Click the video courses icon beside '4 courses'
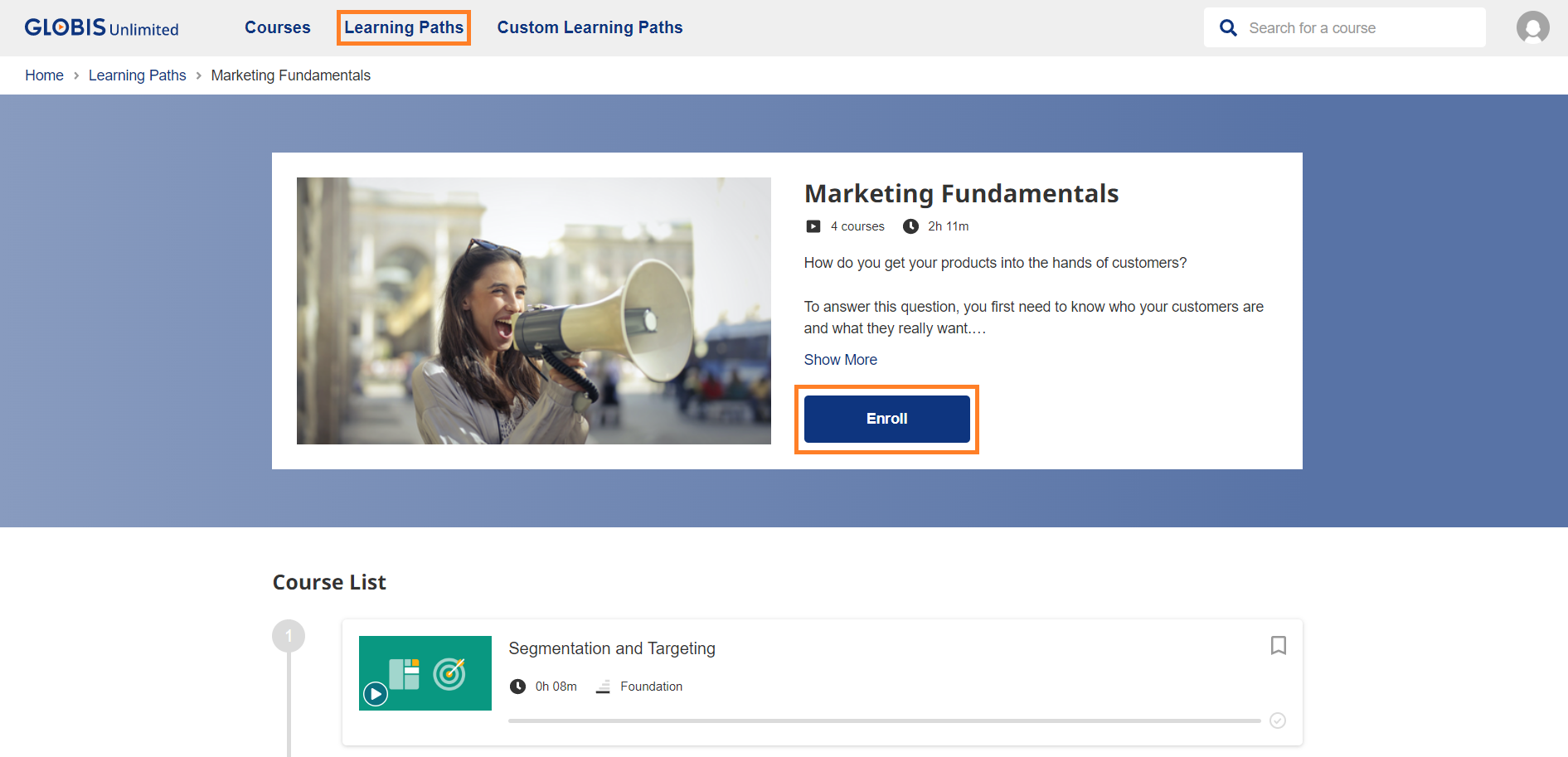The height and width of the screenshot is (757, 1568). pos(813,226)
